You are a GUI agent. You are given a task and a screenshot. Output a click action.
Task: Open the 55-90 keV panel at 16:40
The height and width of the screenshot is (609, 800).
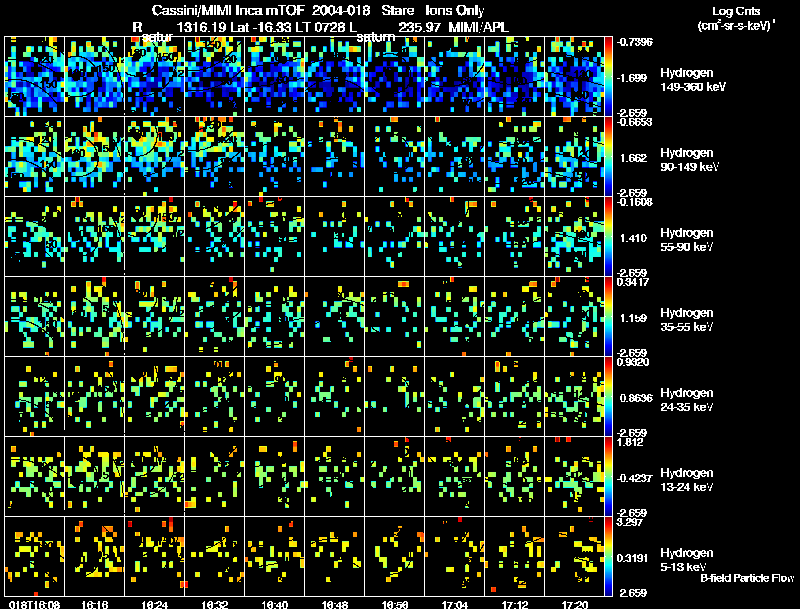[274, 237]
